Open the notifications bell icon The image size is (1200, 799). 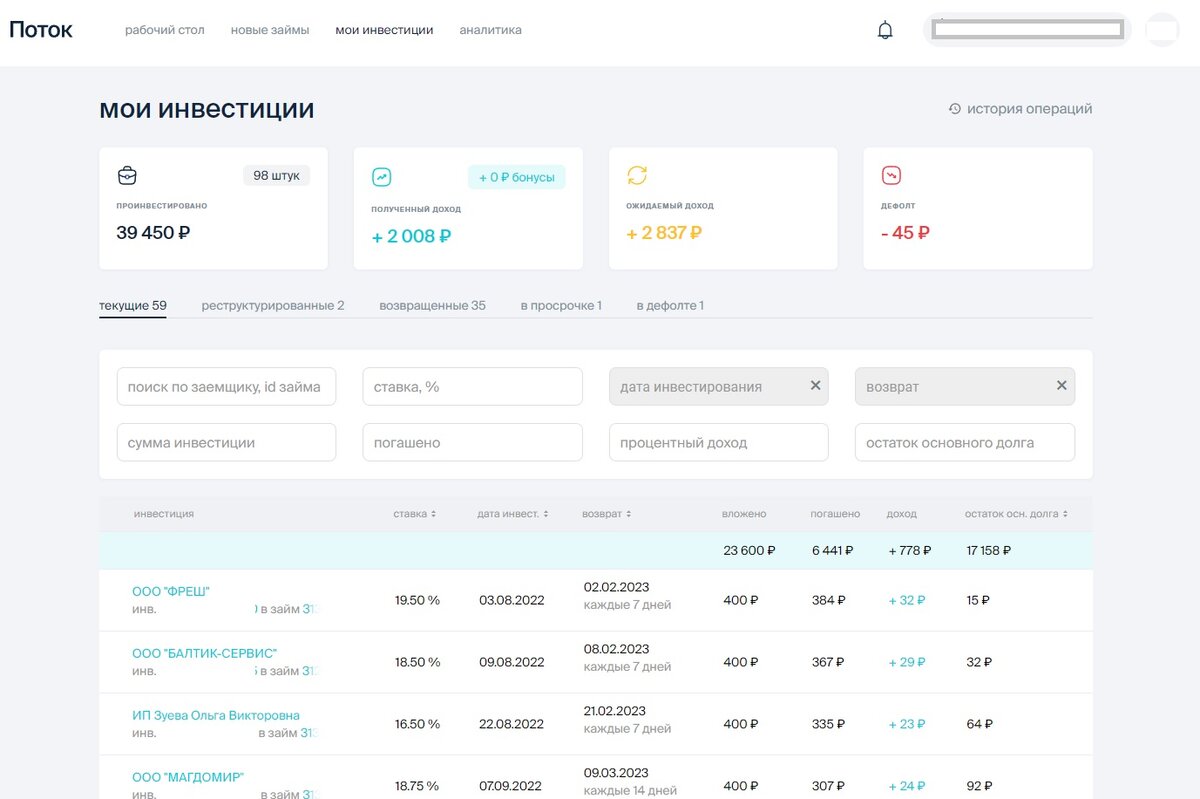[885, 30]
